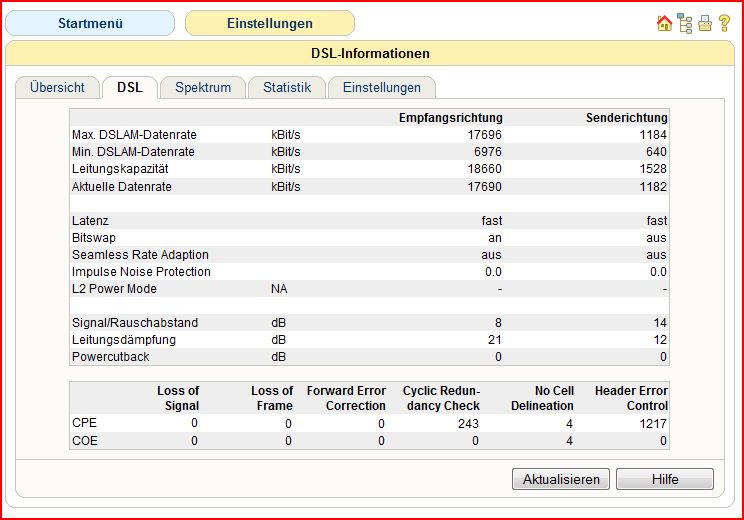This screenshot has width=744, height=520.
Task: Click the Aktuelle Datenrate label
Action: [x=121, y=186]
